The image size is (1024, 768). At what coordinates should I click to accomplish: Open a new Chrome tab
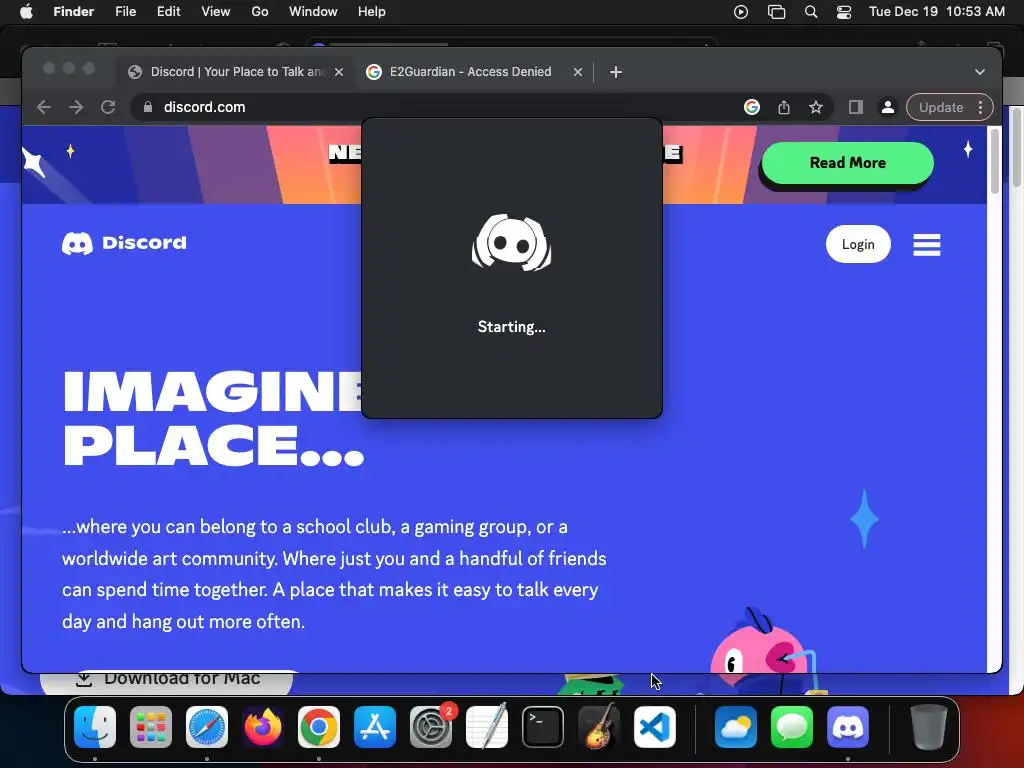coord(615,72)
